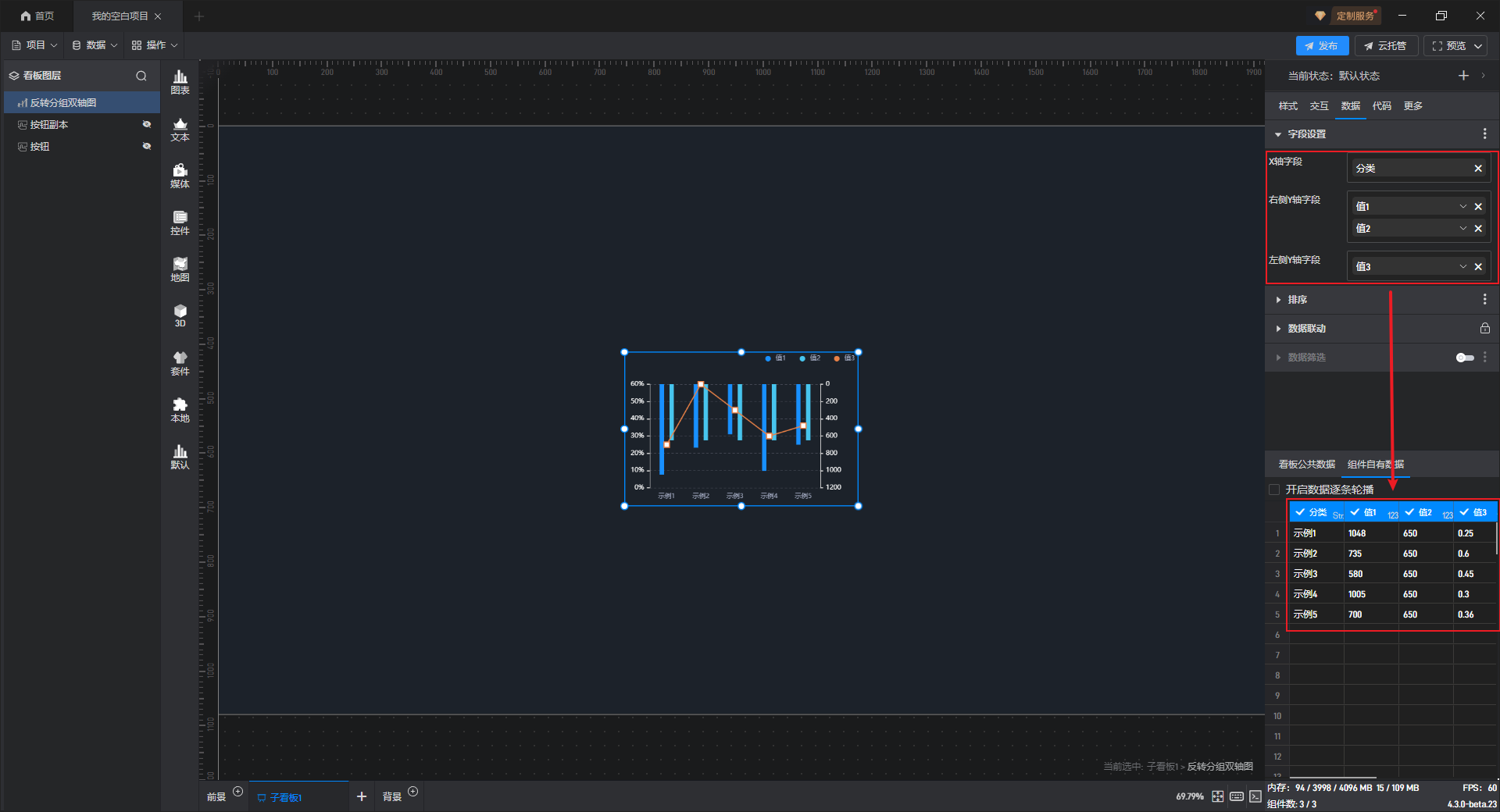This screenshot has width=1500, height=812.
Task: Expand the 数据联动 section
Action: pyautogui.click(x=1278, y=329)
